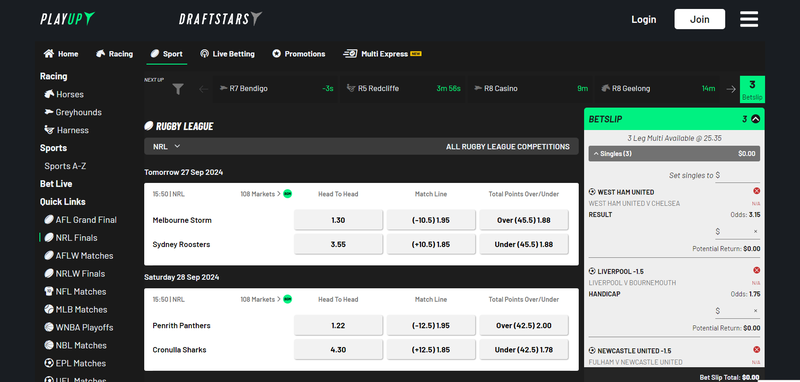Open the 3 Betslip counter button
800x382 pixels.
[752, 89]
